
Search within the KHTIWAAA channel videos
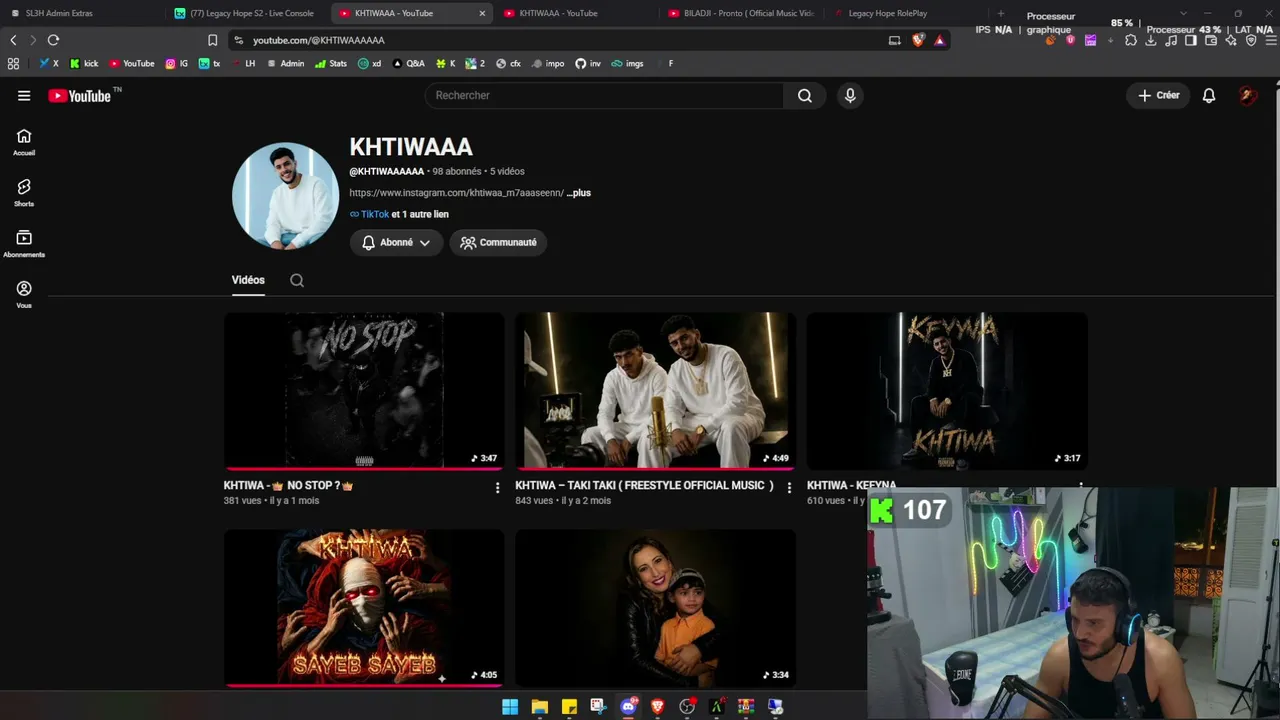297,281
